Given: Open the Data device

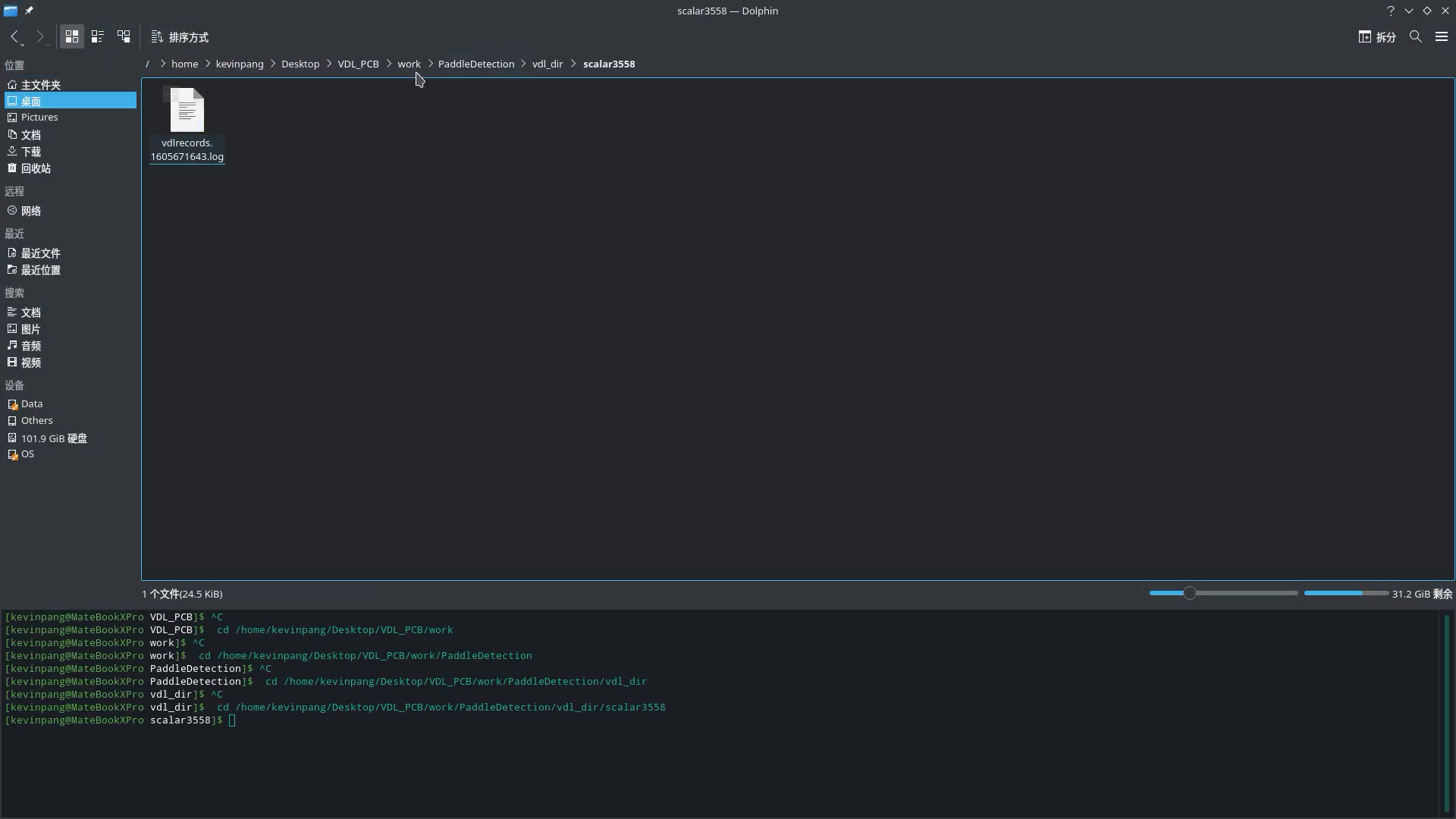Looking at the screenshot, I should click(x=32, y=404).
